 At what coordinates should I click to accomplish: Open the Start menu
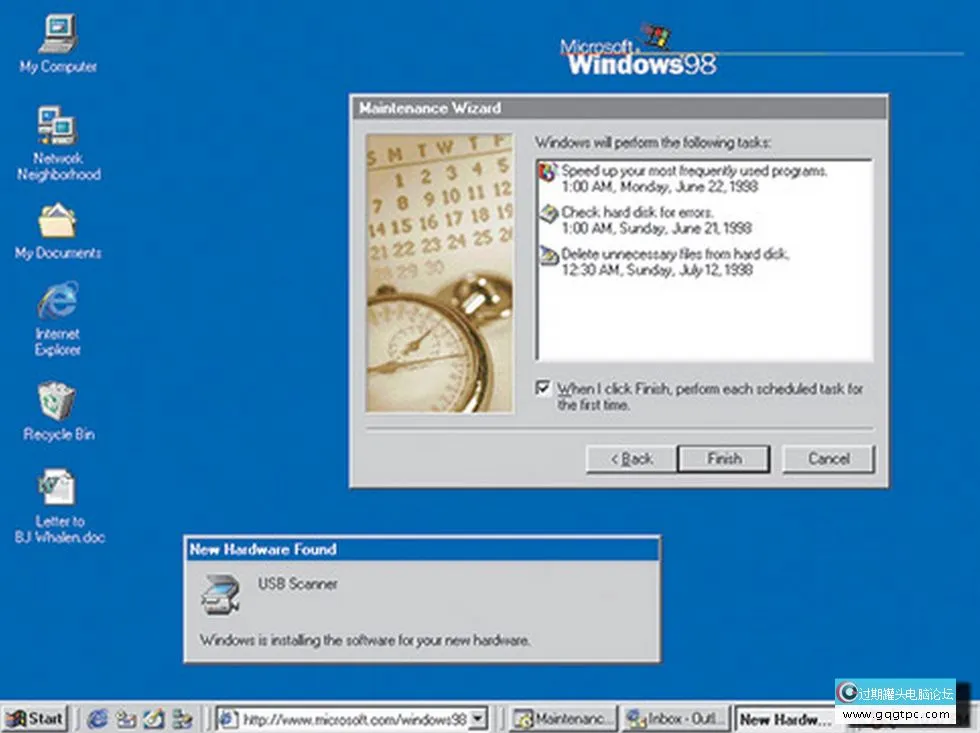pos(35,718)
